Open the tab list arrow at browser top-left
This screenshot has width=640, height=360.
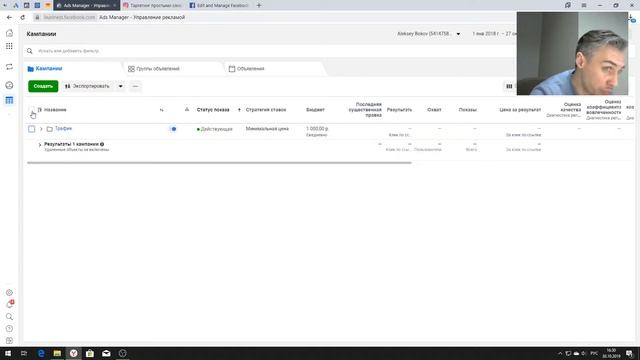pos(5,5)
